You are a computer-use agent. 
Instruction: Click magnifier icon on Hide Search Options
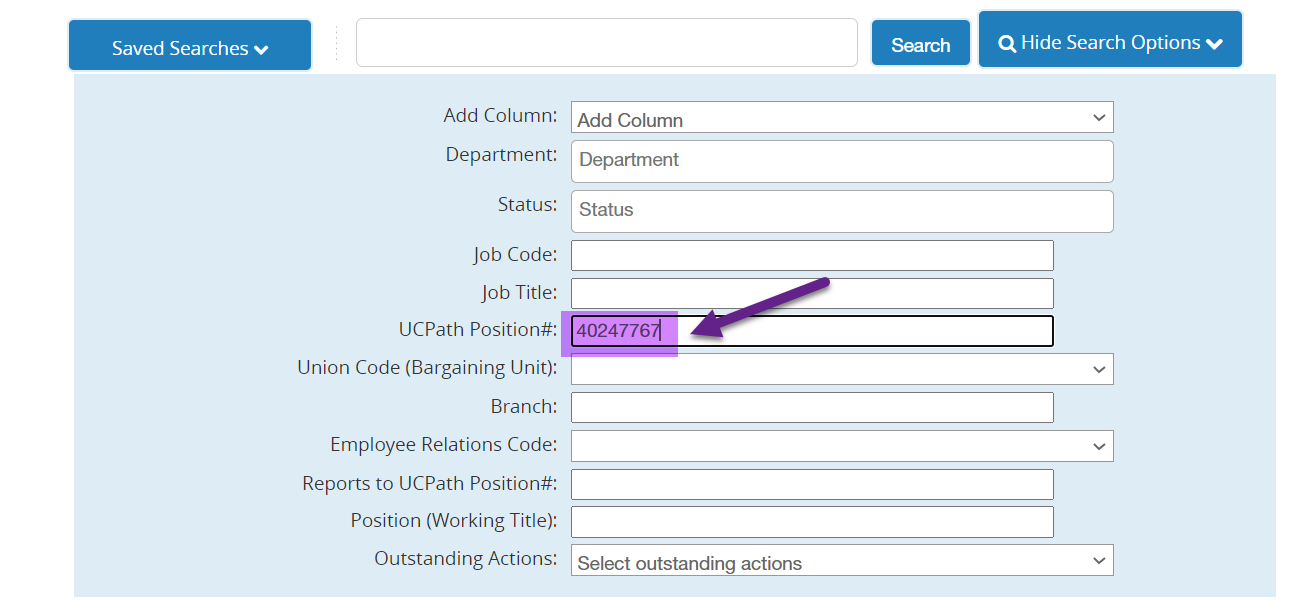pos(1007,43)
